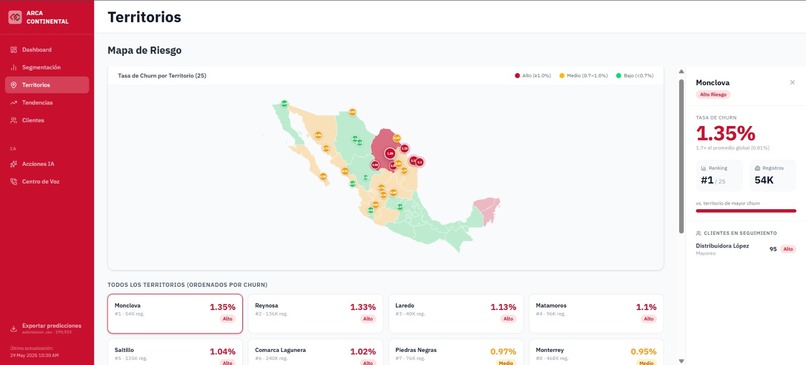
Task: Close the Monclova detail panel
Action: (792, 82)
